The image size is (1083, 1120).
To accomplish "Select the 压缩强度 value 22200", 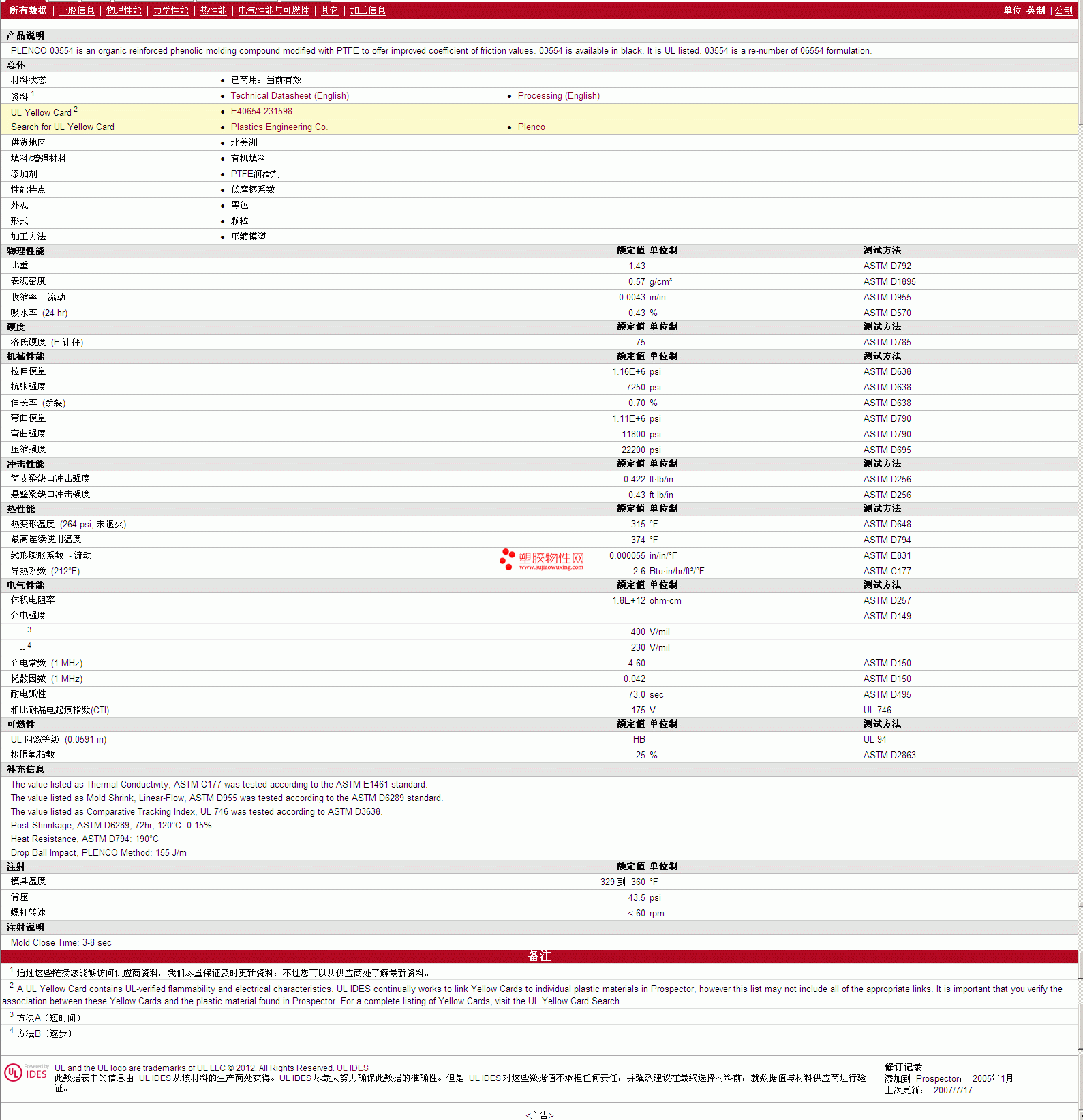I will pyautogui.click(x=633, y=450).
